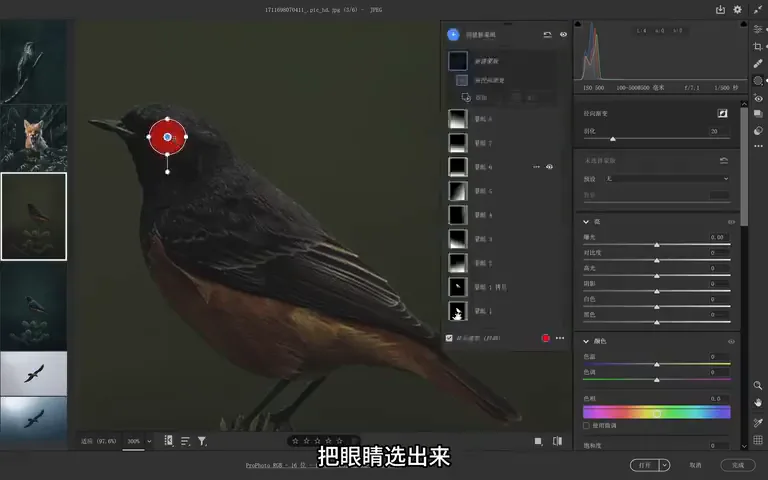The image size is (768, 480).
Task: Enable the 使用微调 checkbox
Action: pos(586,426)
